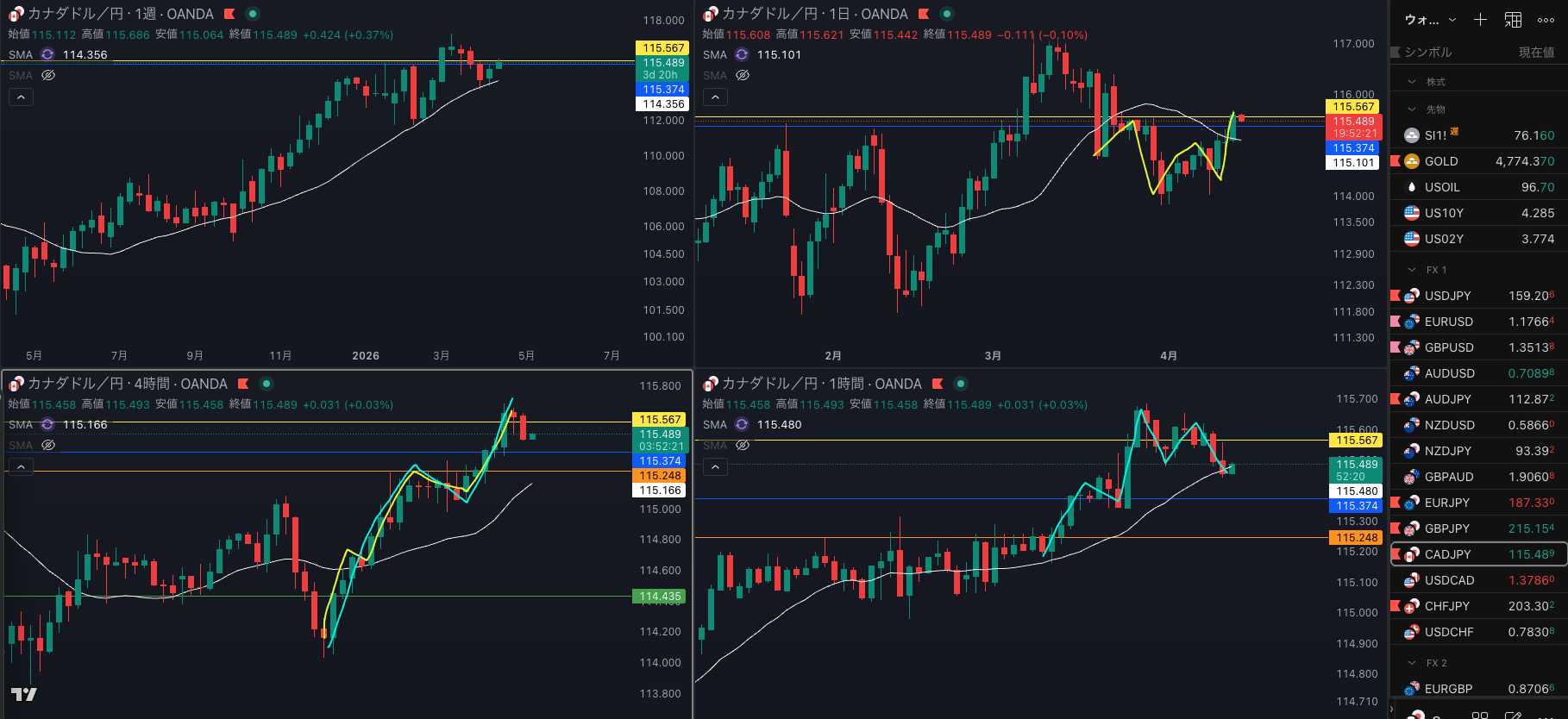Toggle hidden SMA eye icon on daily chart
Image resolution: width=1568 pixels, height=719 pixels.
[x=742, y=75]
